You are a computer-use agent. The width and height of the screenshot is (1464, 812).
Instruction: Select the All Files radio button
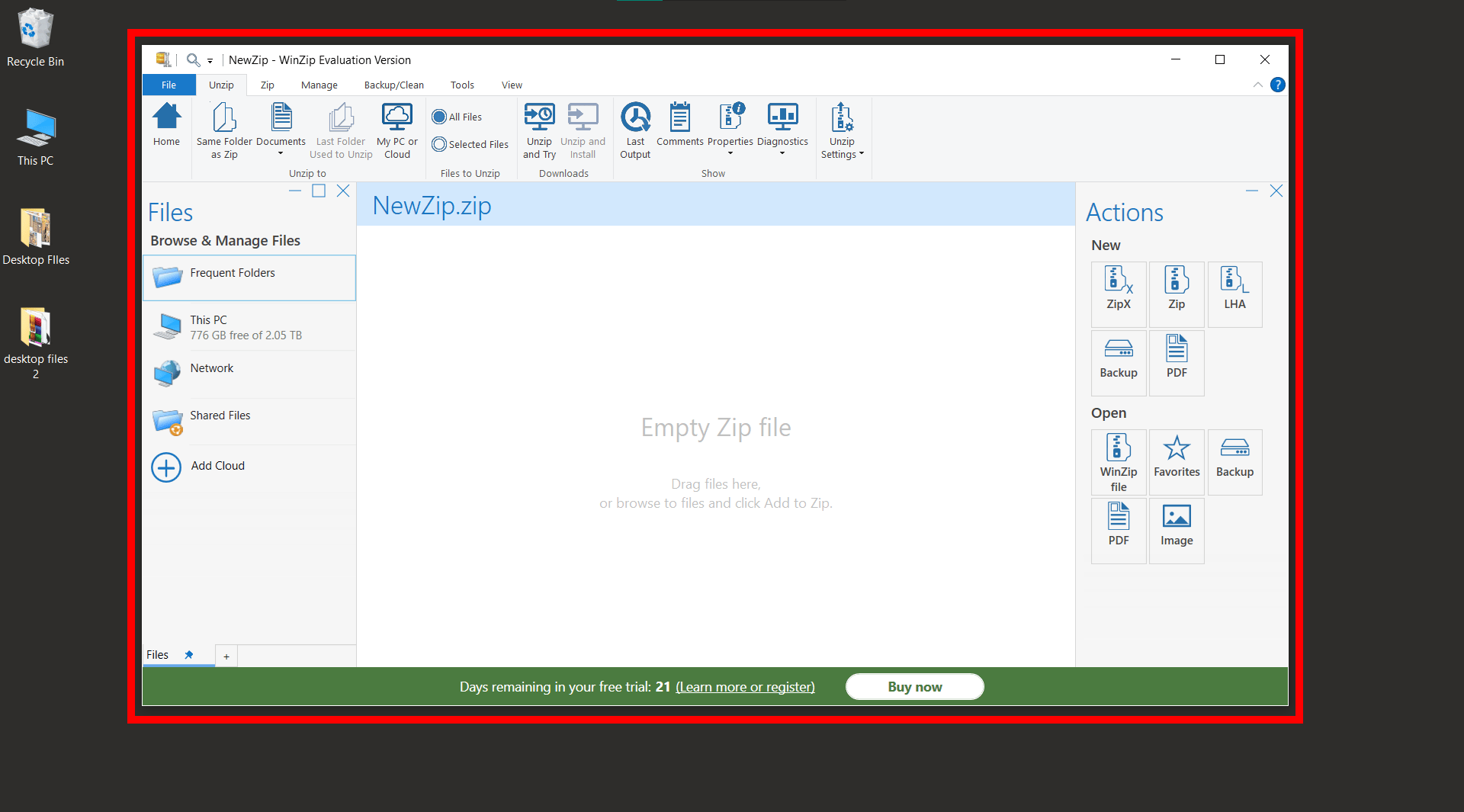439,116
